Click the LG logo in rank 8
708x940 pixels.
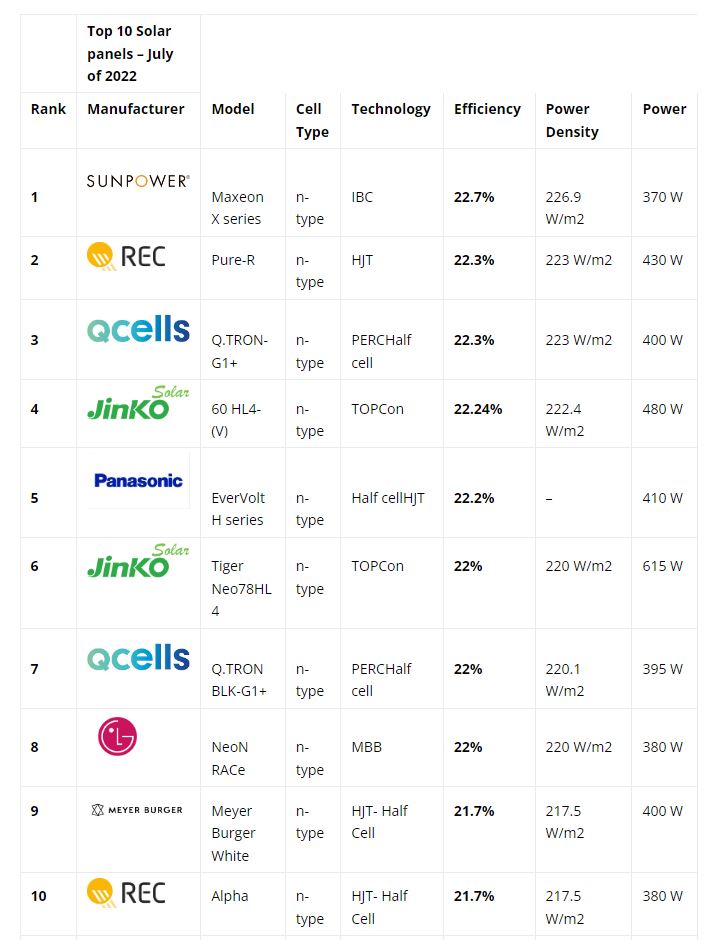118,736
